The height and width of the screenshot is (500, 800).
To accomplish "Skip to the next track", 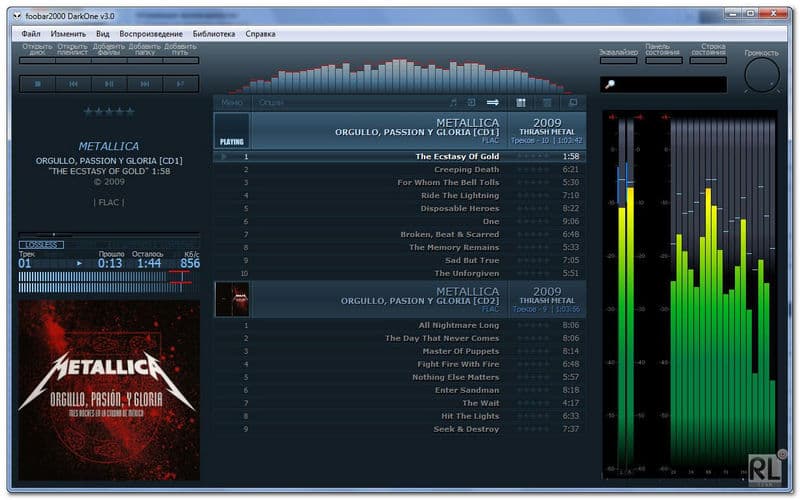I will 145,84.
